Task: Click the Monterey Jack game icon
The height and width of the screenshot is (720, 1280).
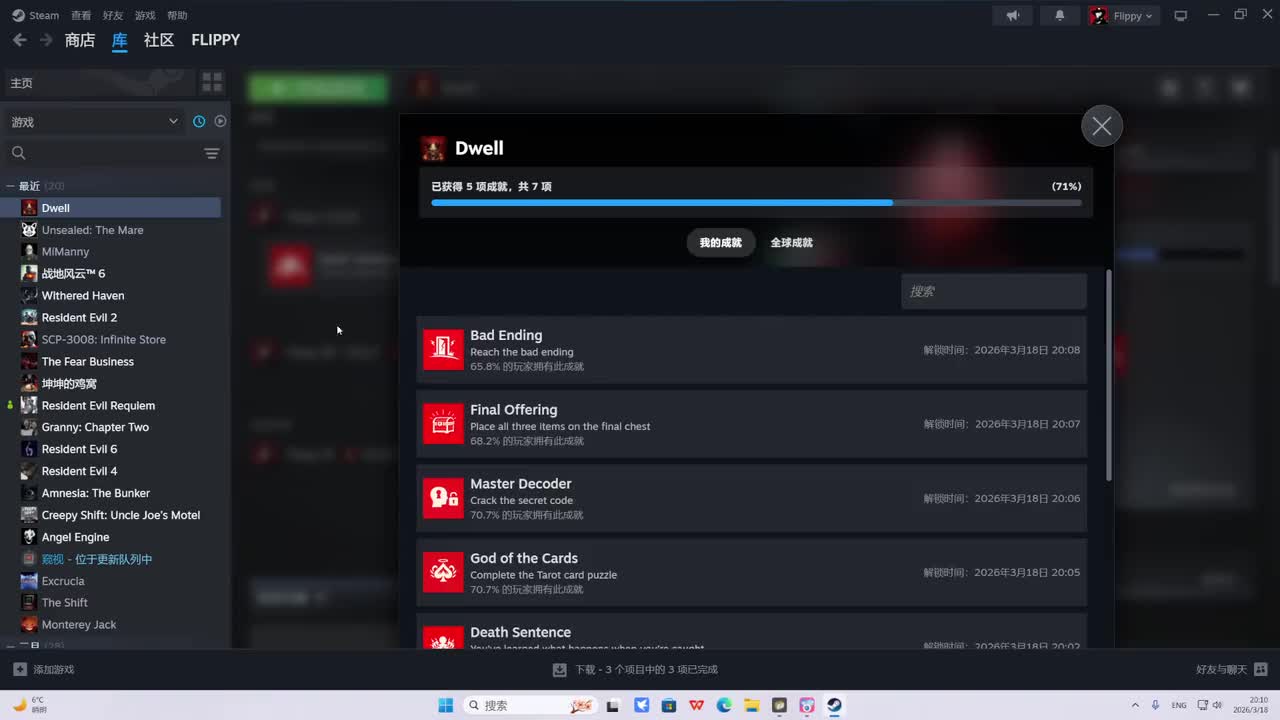Action: (29, 624)
